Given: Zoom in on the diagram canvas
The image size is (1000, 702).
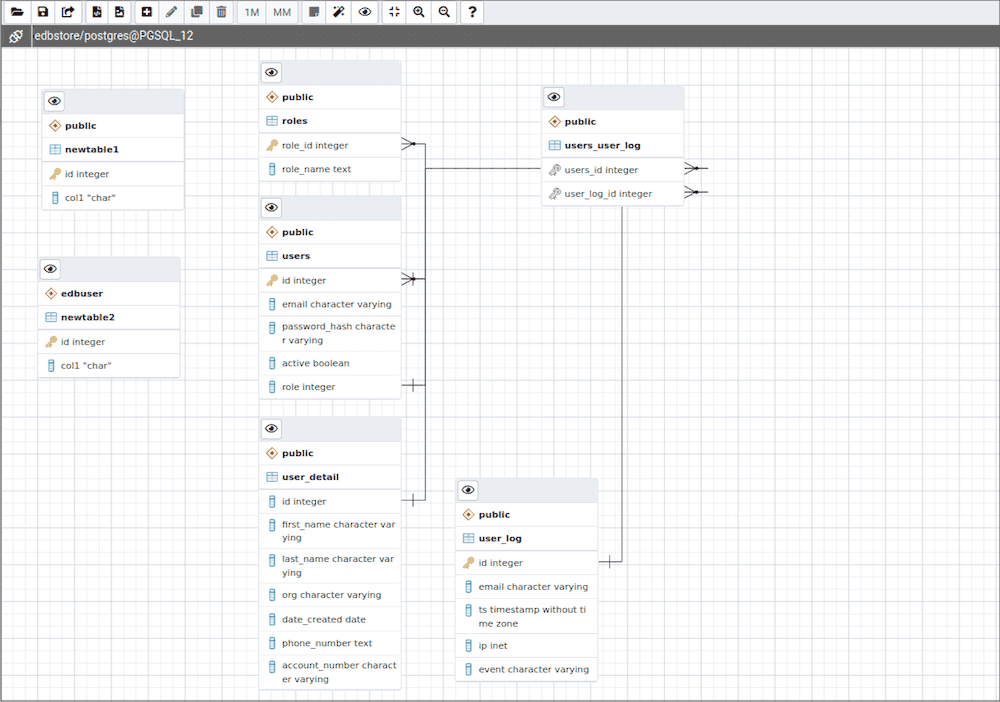Looking at the screenshot, I should click(x=420, y=11).
